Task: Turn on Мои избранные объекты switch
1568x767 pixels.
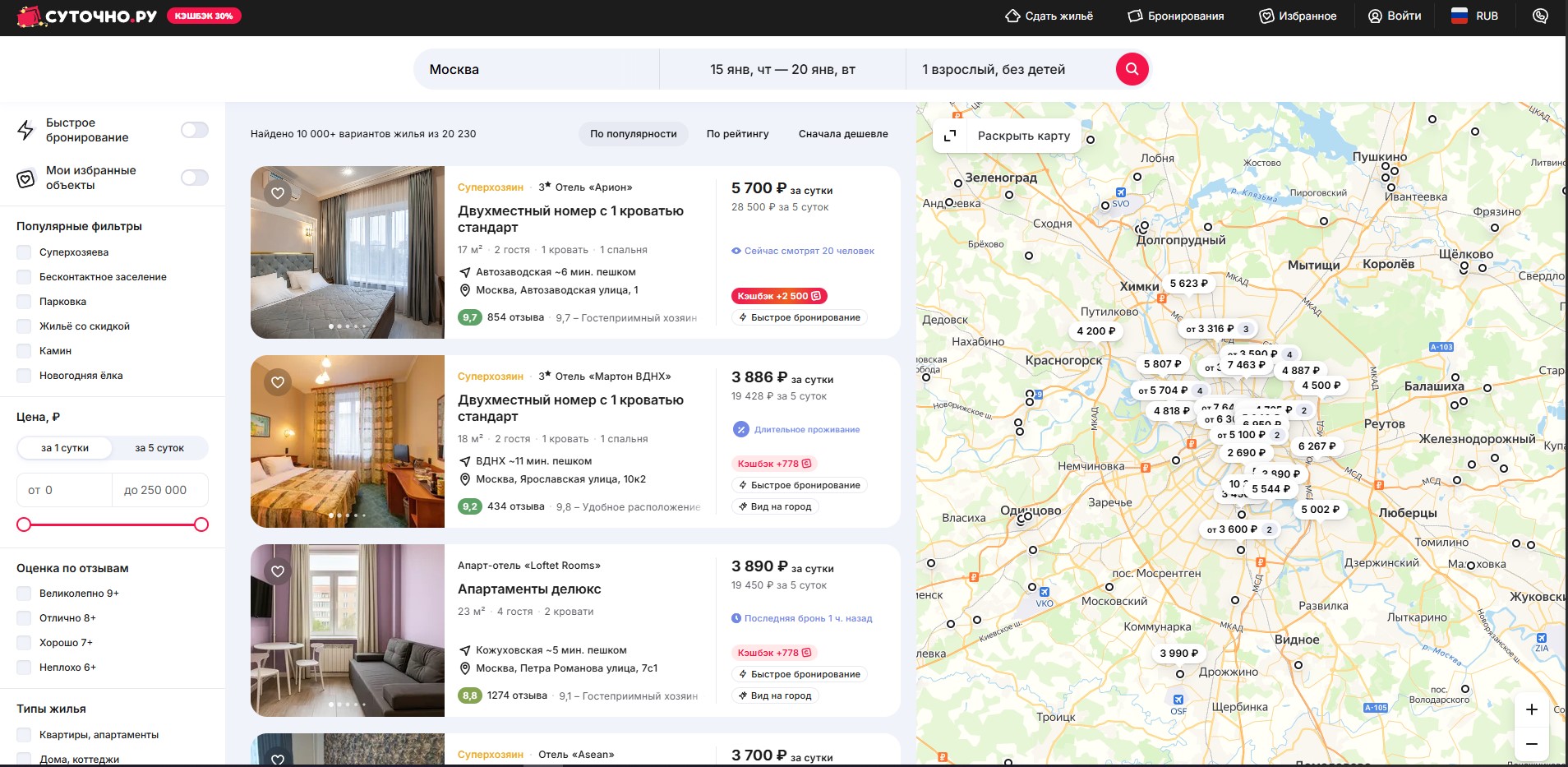Action: [x=195, y=178]
